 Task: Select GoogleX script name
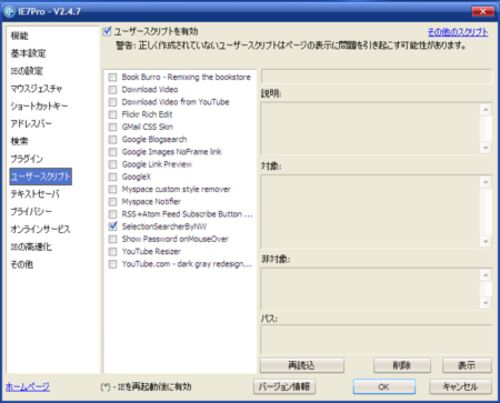136,177
